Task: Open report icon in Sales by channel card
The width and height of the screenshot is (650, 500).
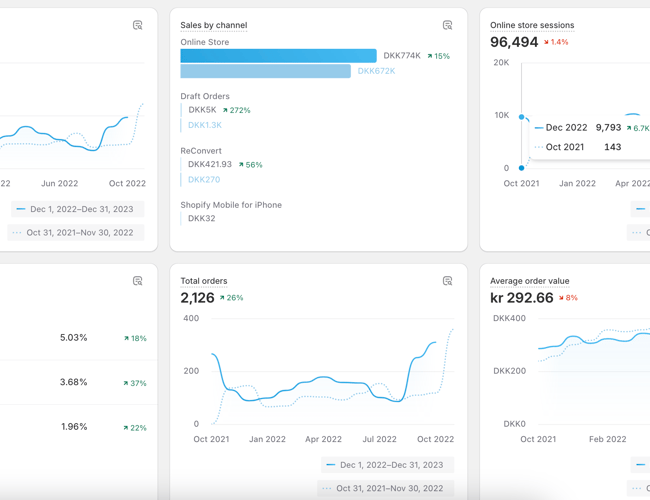Action: (447, 25)
